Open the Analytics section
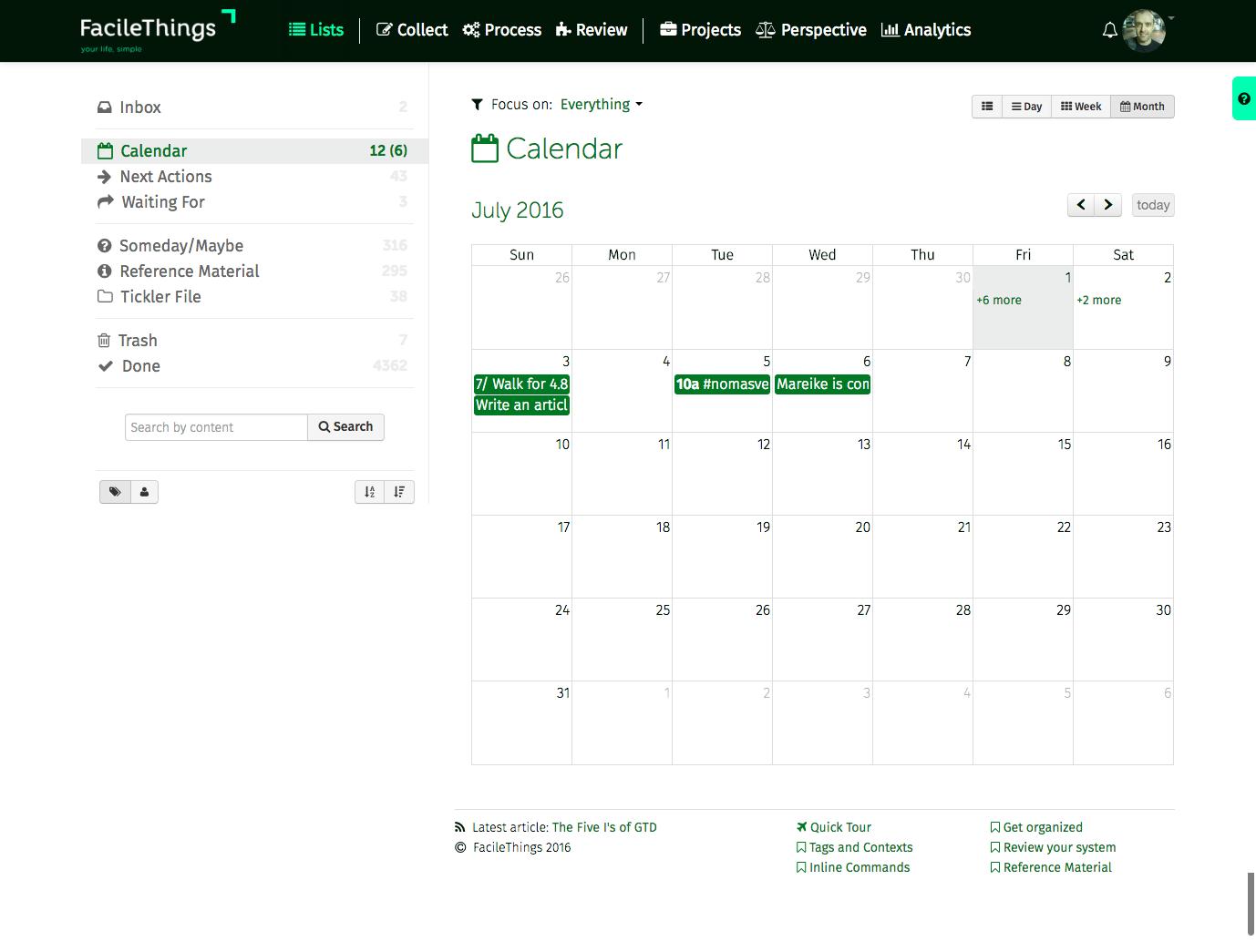Viewport: 1256px width, 952px height. pos(926,30)
